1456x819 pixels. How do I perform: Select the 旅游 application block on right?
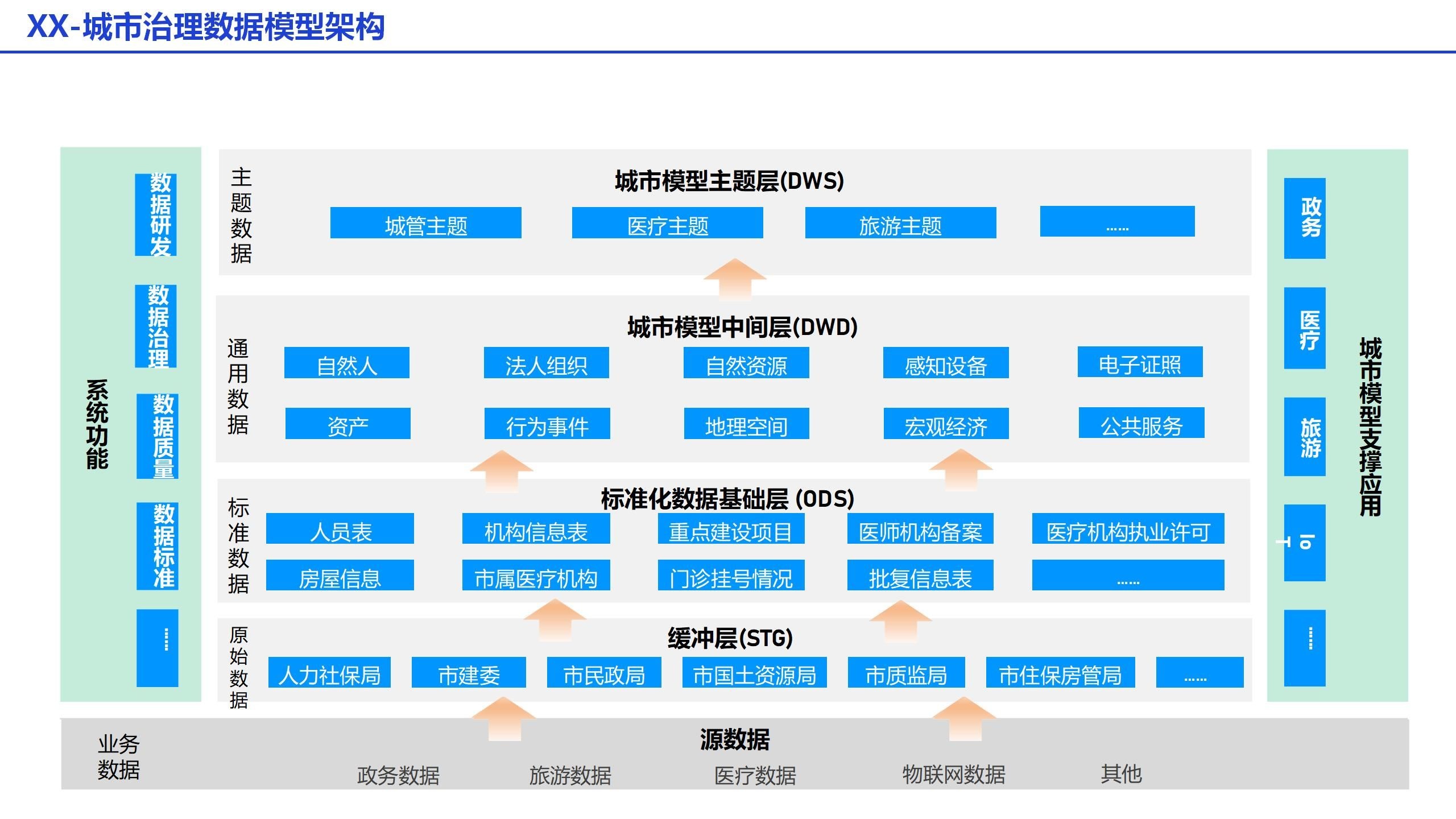1304,437
